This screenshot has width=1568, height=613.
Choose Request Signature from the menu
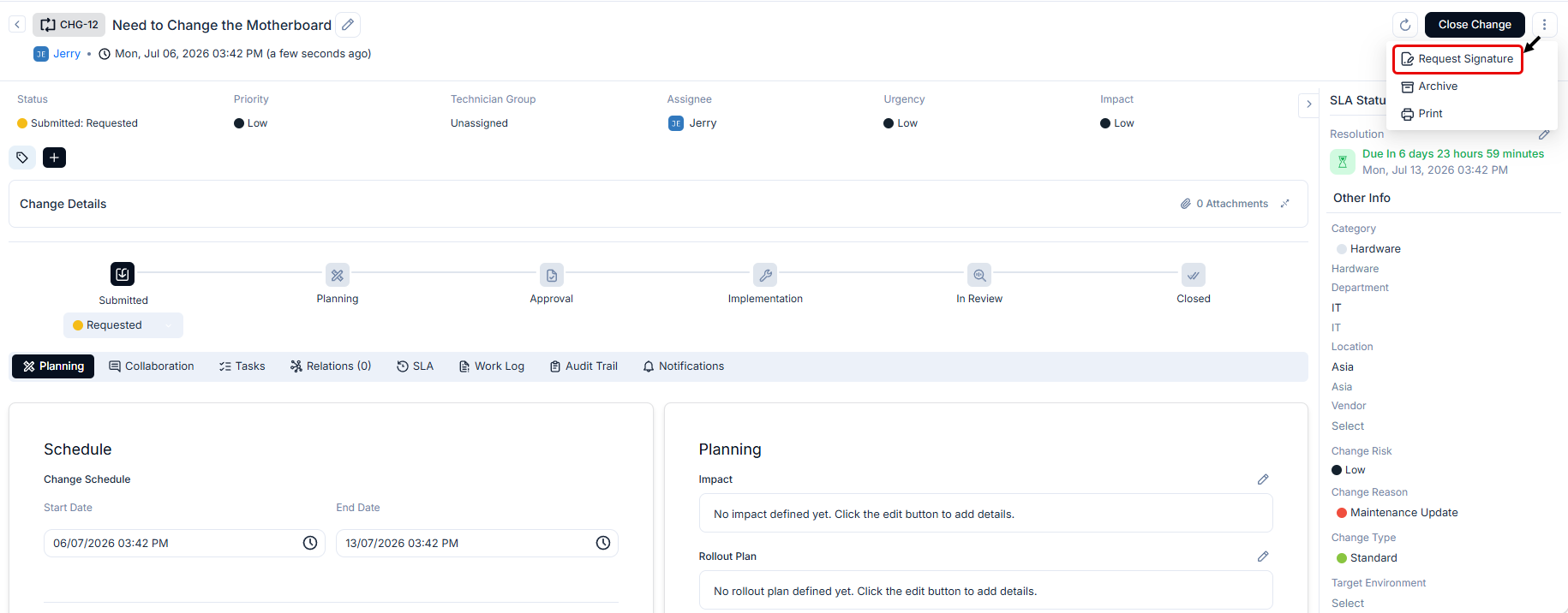click(1457, 59)
